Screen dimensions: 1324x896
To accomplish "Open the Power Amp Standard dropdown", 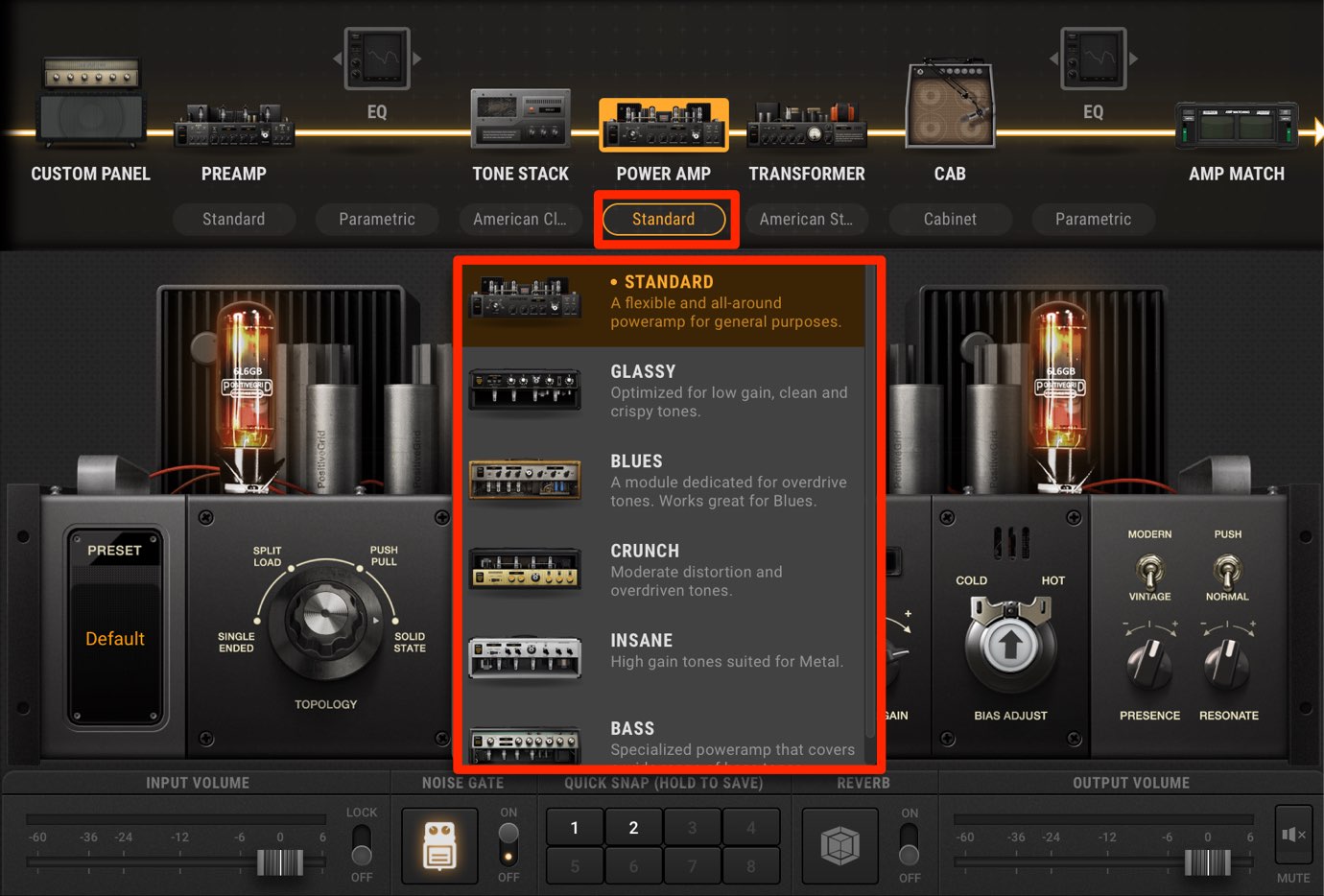I will tap(664, 219).
